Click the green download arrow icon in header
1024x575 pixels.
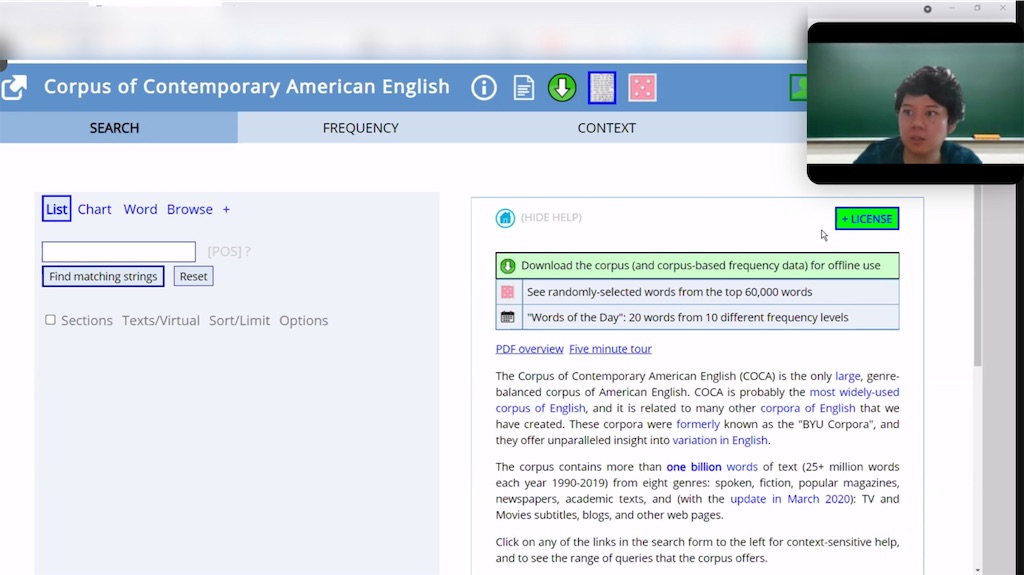click(562, 88)
